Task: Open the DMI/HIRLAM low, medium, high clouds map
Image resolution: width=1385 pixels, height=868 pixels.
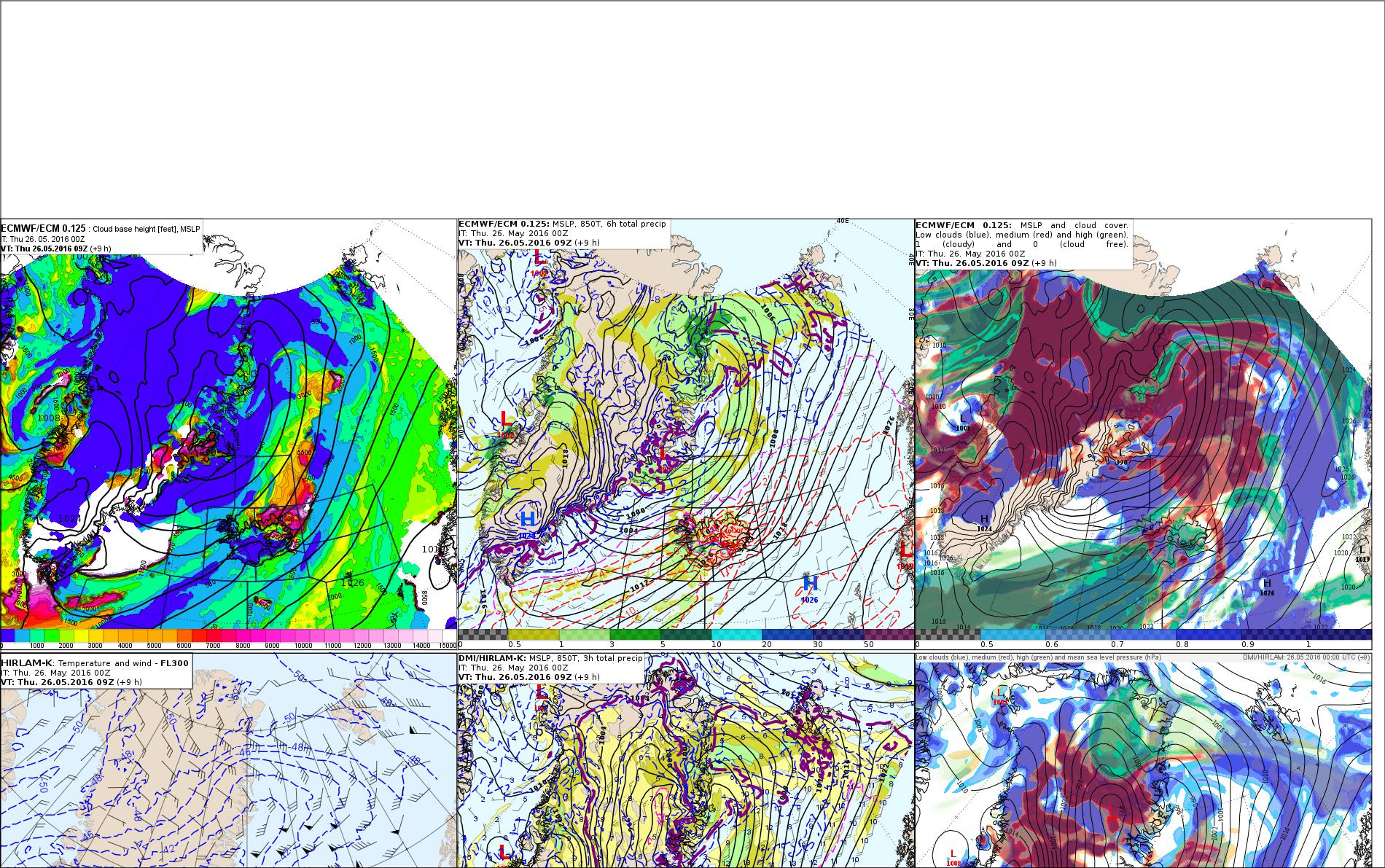Action: (x=1143, y=760)
